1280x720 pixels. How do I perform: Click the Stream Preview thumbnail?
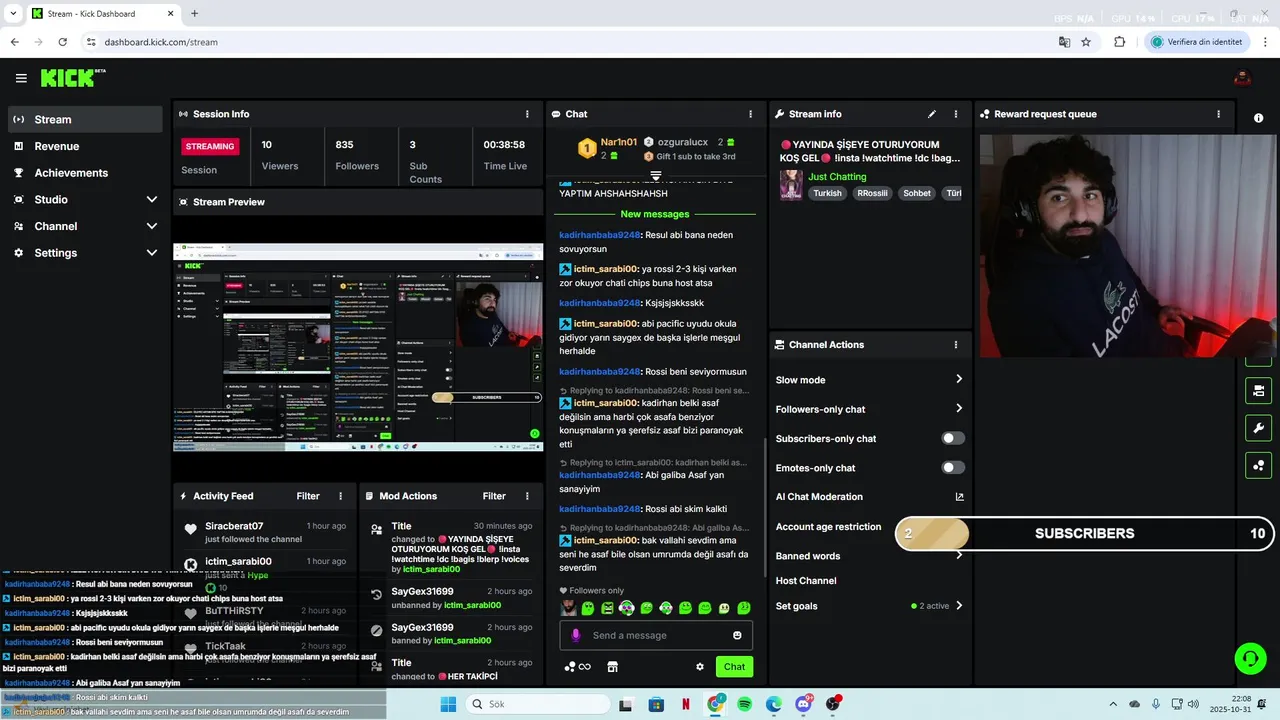[x=358, y=347]
